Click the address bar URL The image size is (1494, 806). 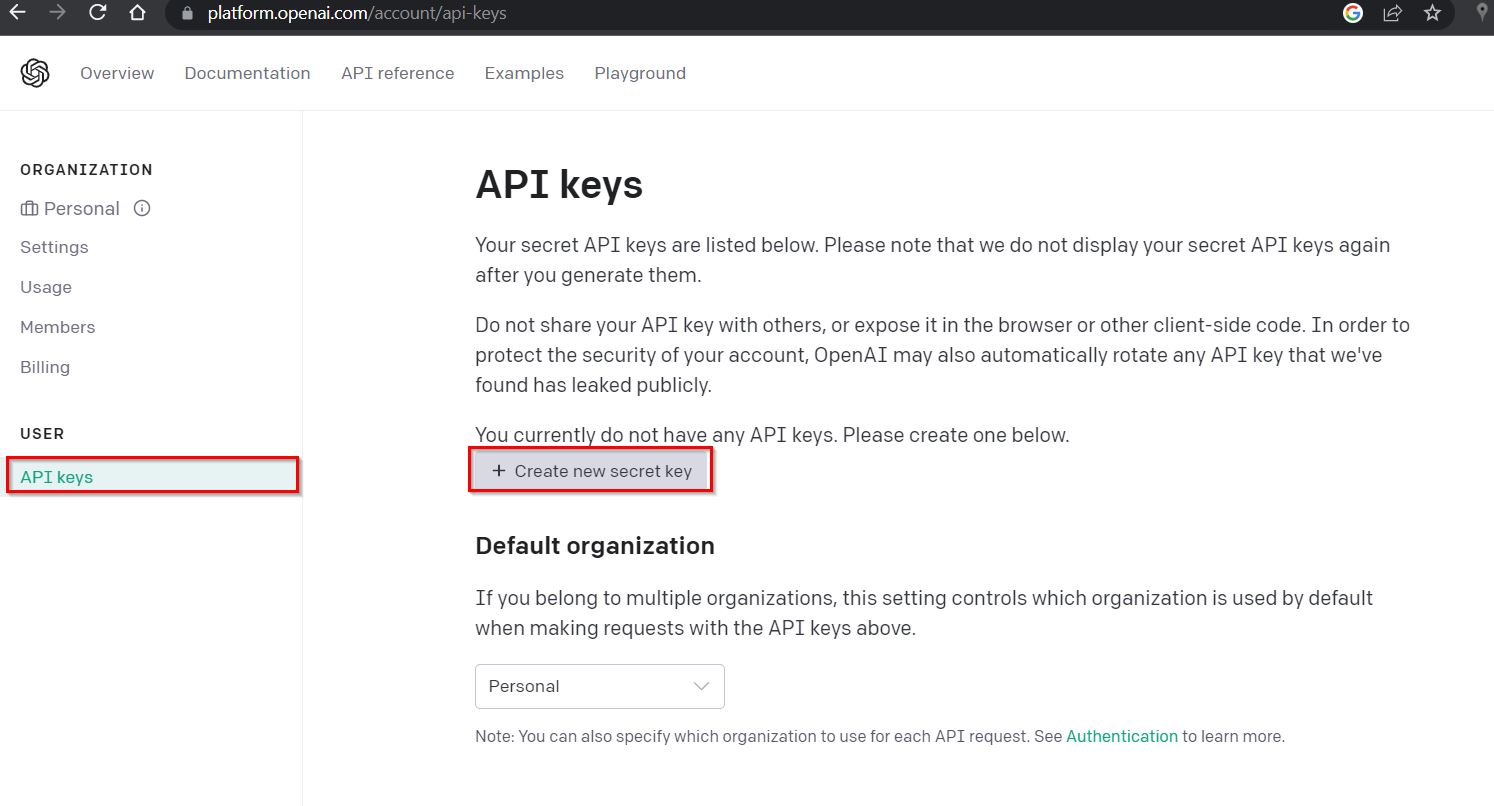357,14
